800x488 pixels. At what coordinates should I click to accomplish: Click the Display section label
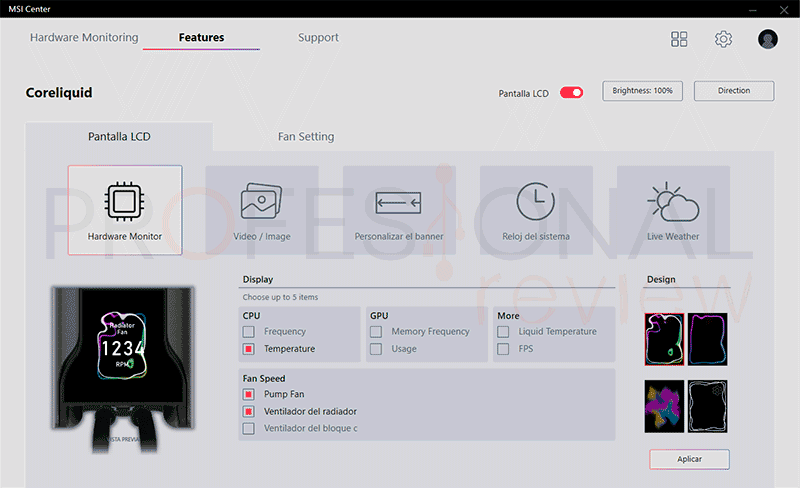click(258, 279)
